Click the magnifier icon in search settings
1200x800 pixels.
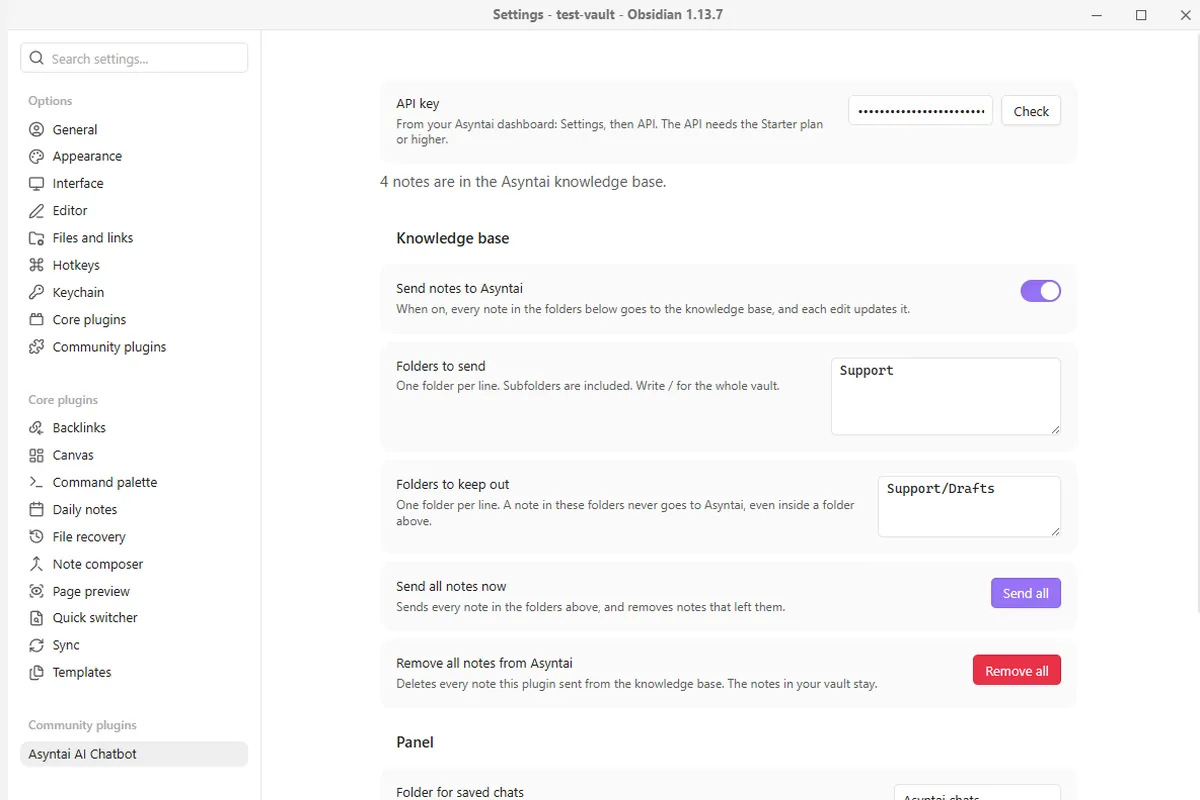[37, 58]
